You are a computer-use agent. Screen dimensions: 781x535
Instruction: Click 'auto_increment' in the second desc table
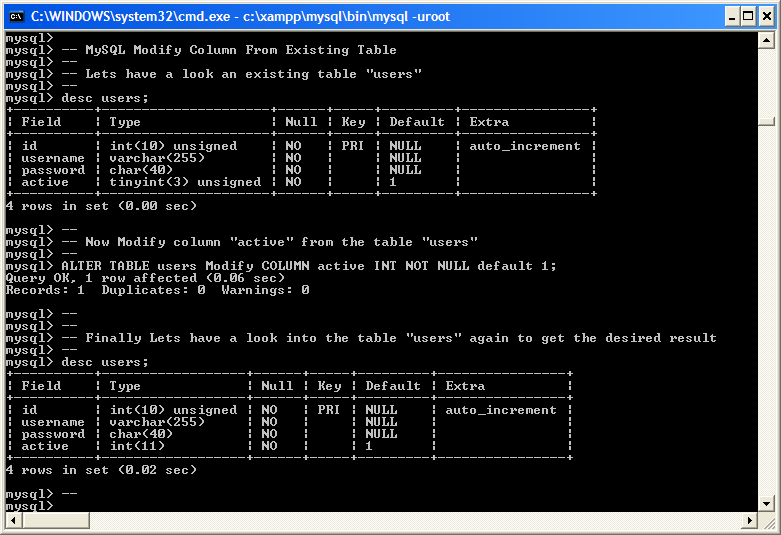(501, 410)
